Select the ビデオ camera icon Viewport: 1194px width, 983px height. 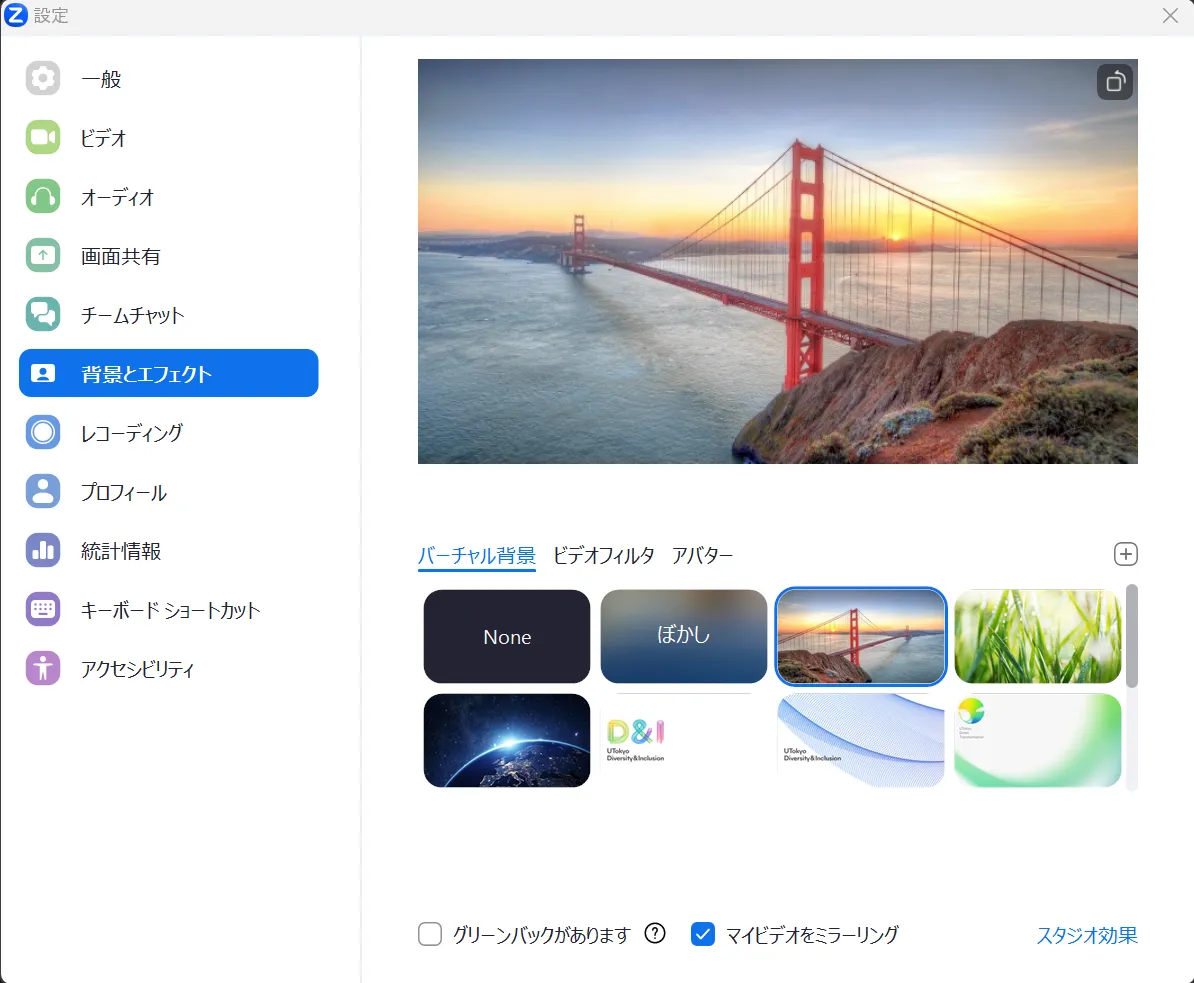43,138
